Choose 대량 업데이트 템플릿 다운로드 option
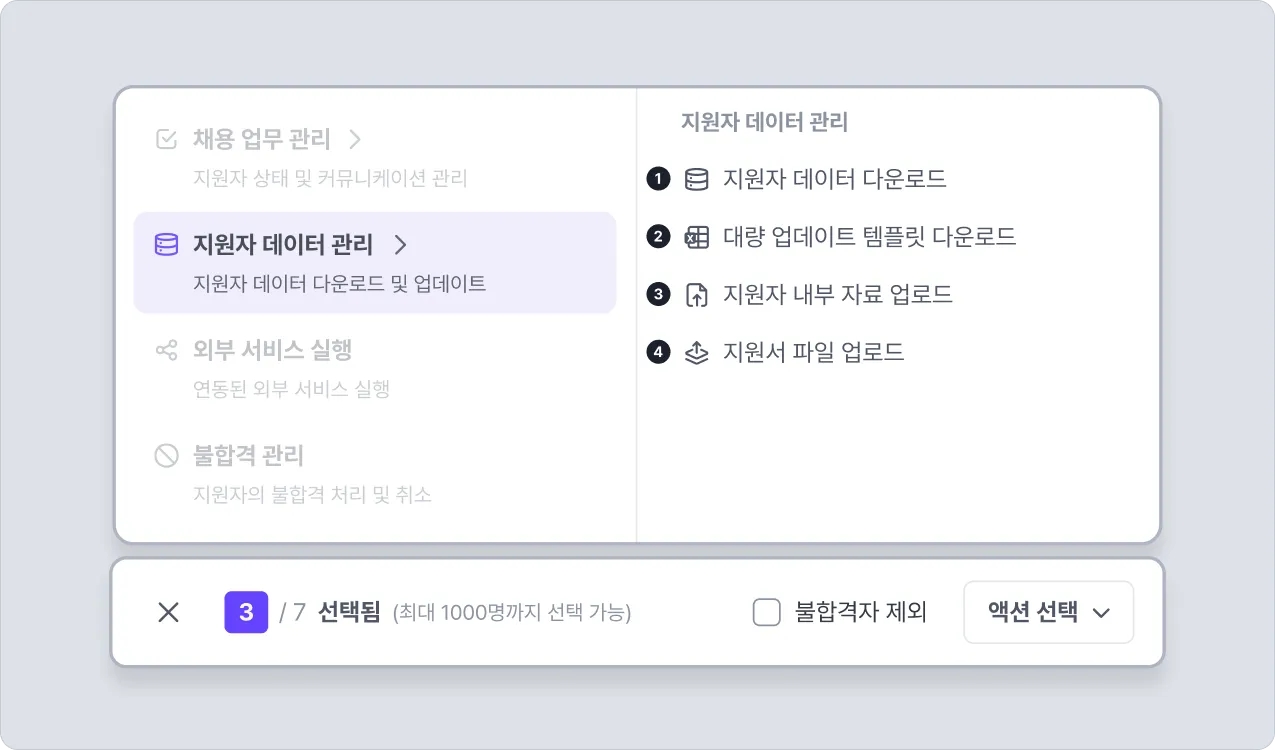1275x750 pixels. 869,237
